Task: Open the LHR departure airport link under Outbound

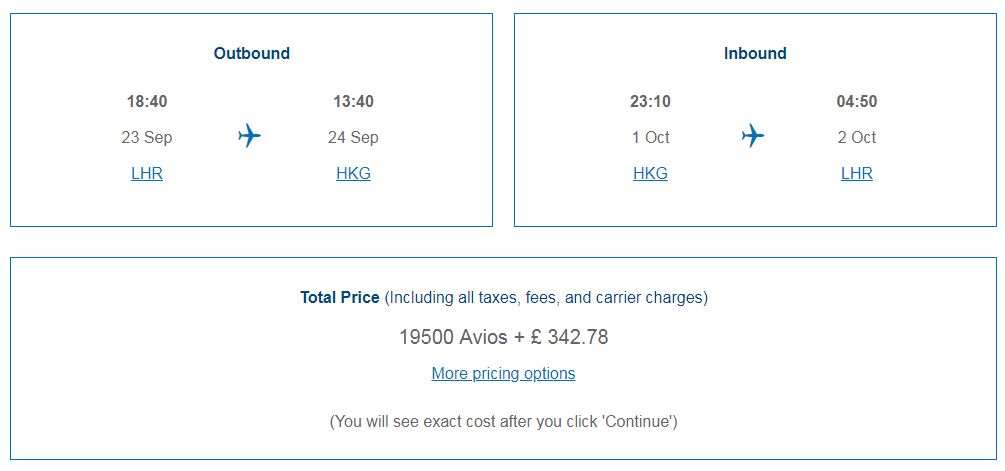Action: 147,174
